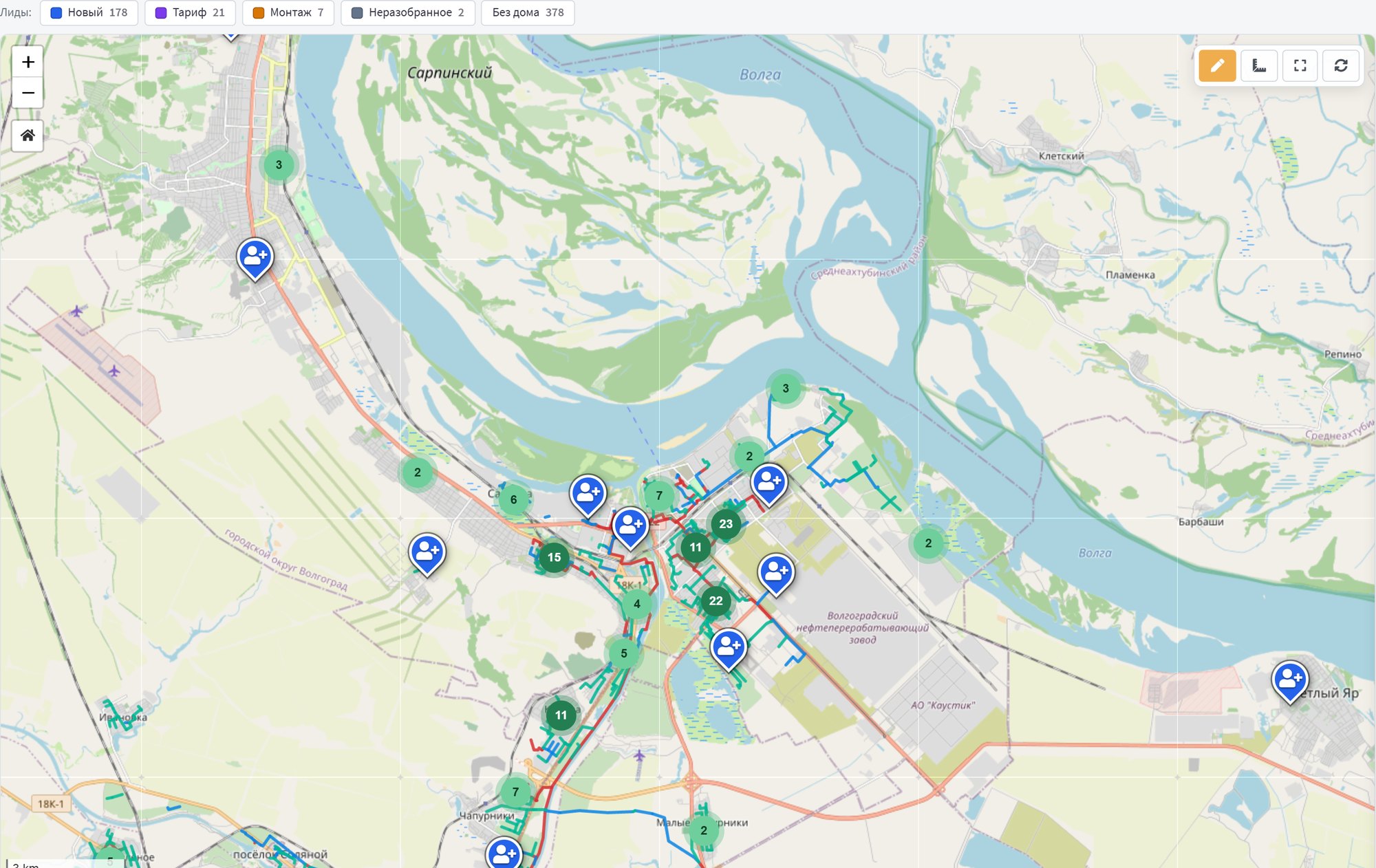Expand cluster 2 near Малые Чапурники

[x=703, y=831]
